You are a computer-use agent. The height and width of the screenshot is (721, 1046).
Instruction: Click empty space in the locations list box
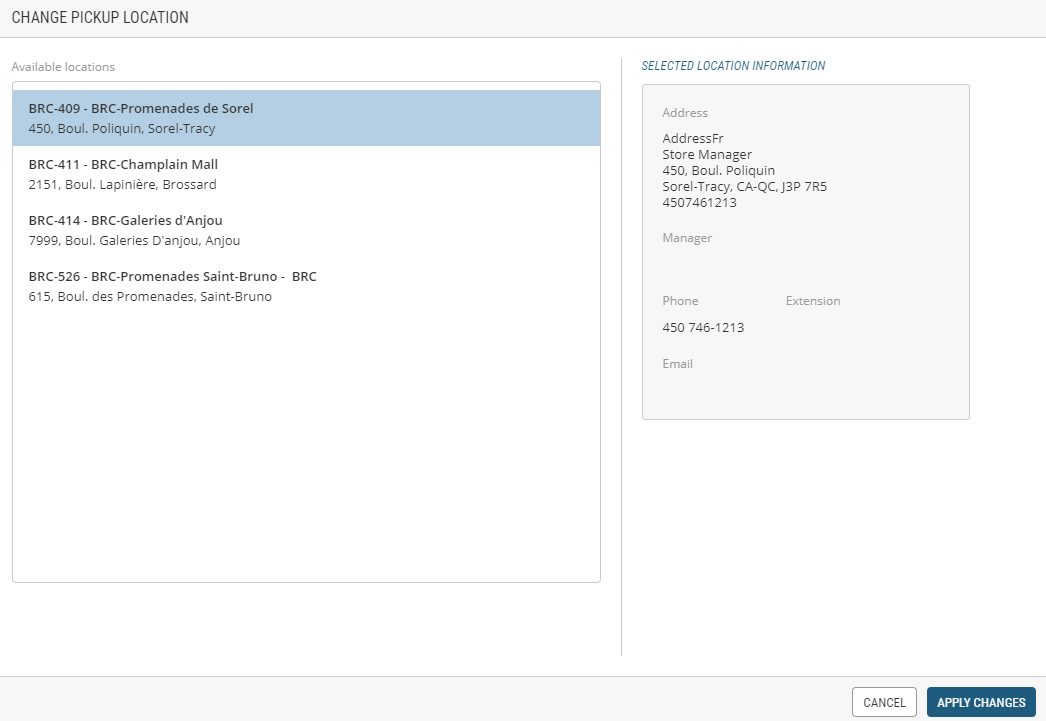tap(306, 450)
